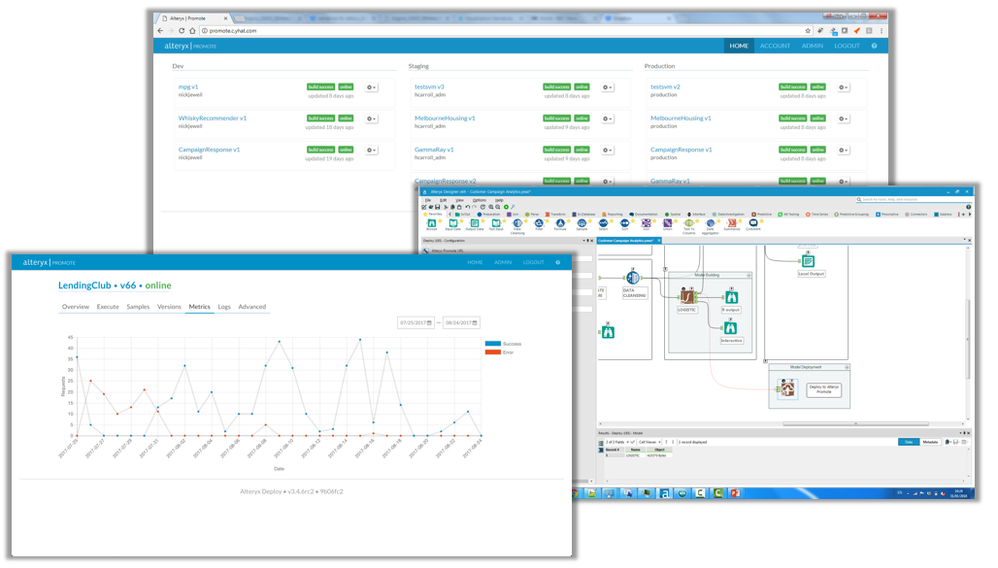Switch results view to Metadata
This screenshot has height=568, width=998.
pyautogui.click(x=931, y=442)
